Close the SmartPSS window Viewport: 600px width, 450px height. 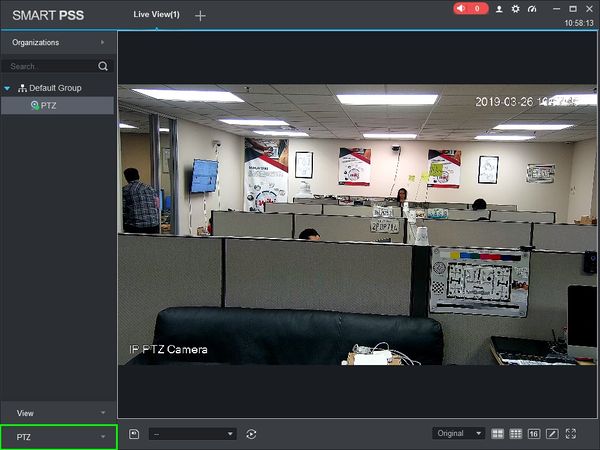(589, 8)
